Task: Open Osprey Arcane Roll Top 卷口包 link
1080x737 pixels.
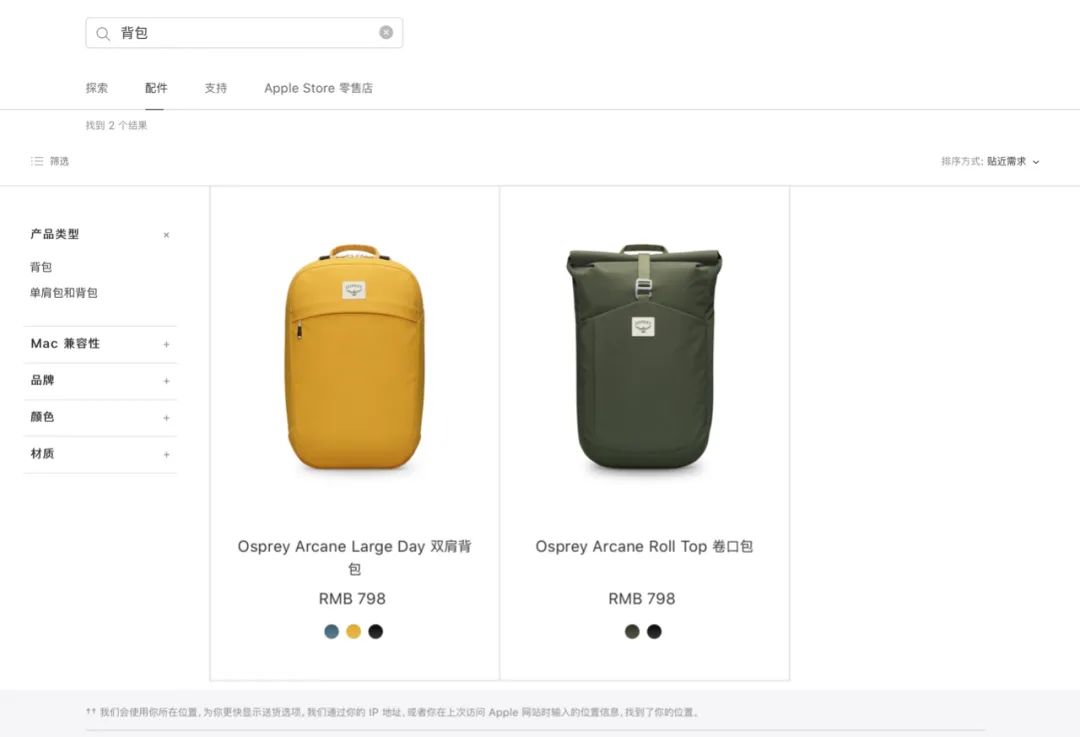Action: tap(644, 546)
